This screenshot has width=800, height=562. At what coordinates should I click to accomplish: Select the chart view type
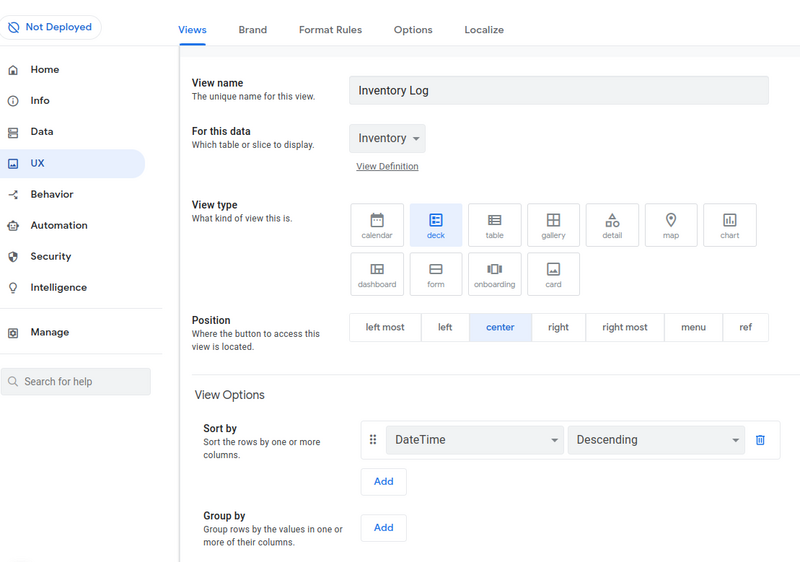730,225
